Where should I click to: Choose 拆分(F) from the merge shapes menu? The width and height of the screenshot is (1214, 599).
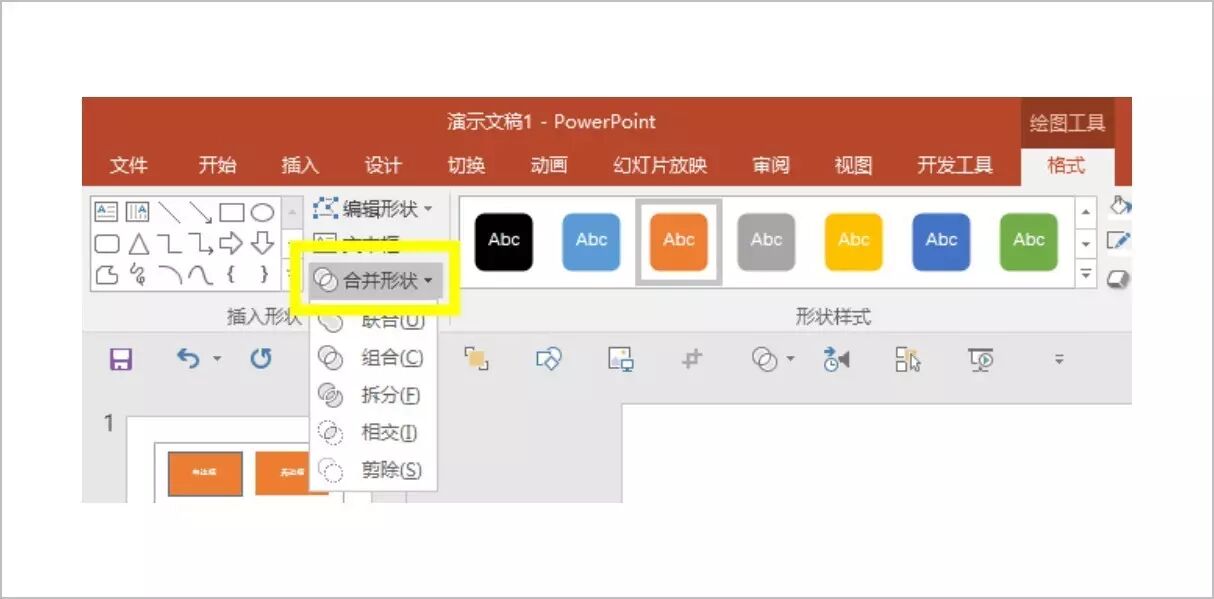pos(373,395)
